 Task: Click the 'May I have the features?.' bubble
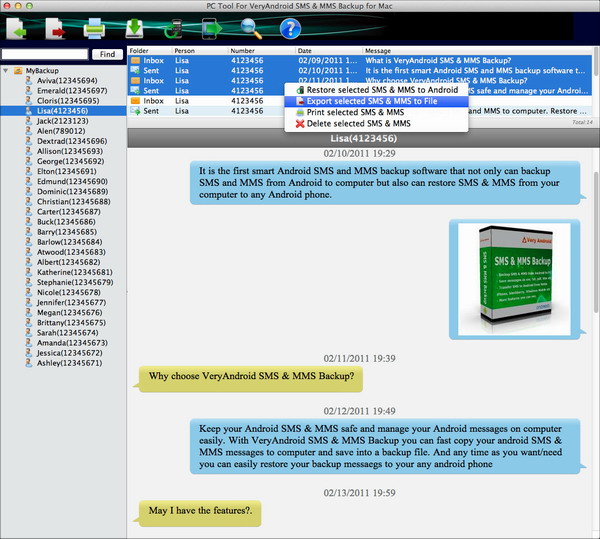coord(200,513)
